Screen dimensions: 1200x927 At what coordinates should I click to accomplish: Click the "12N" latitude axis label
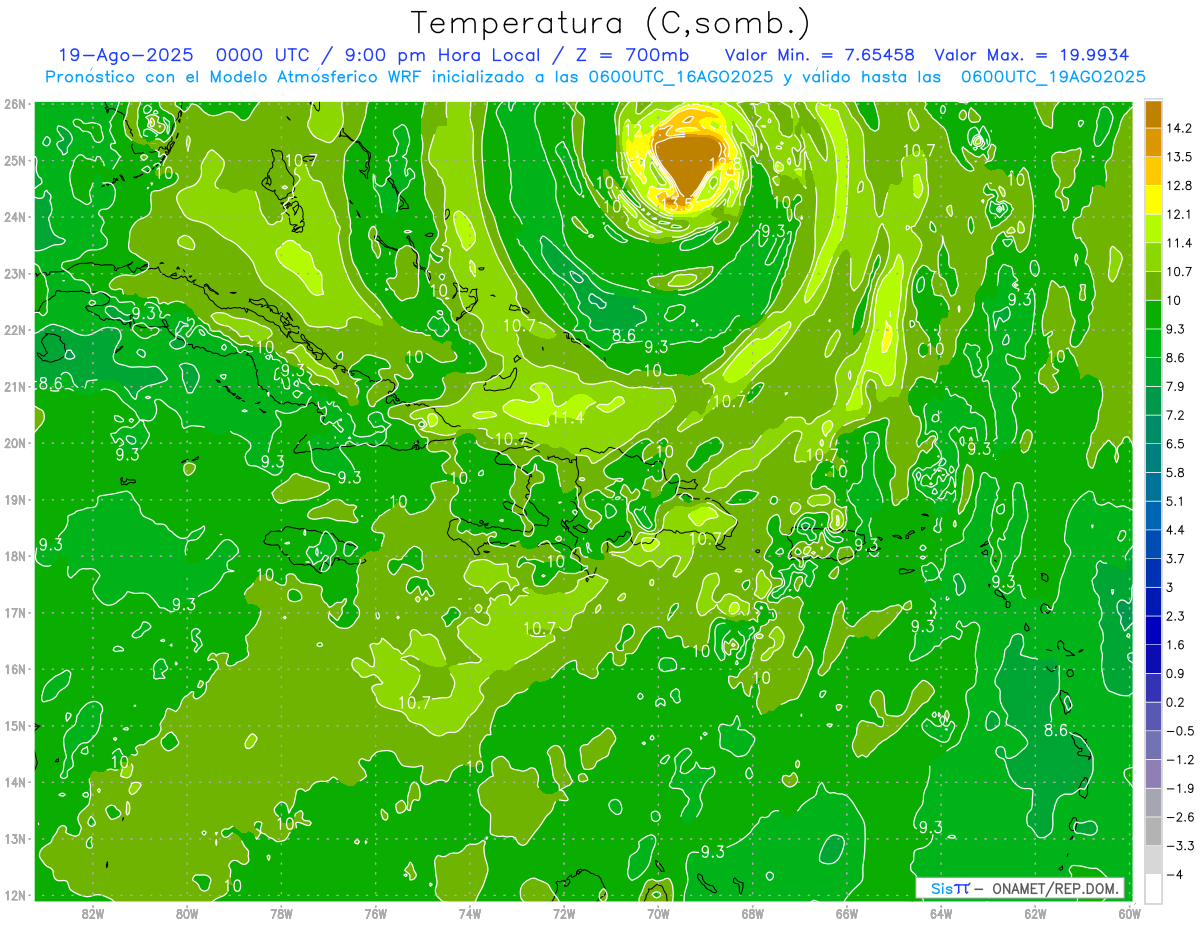tap(14, 895)
